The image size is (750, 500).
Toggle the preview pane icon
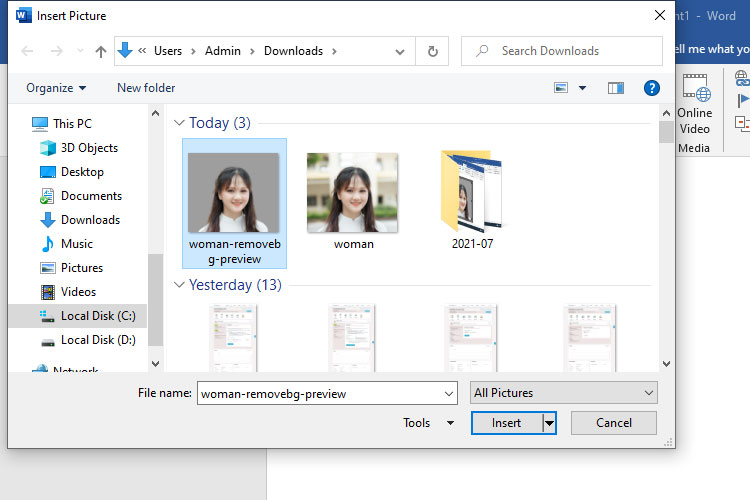pyautogui.click(x=616, y=88)
